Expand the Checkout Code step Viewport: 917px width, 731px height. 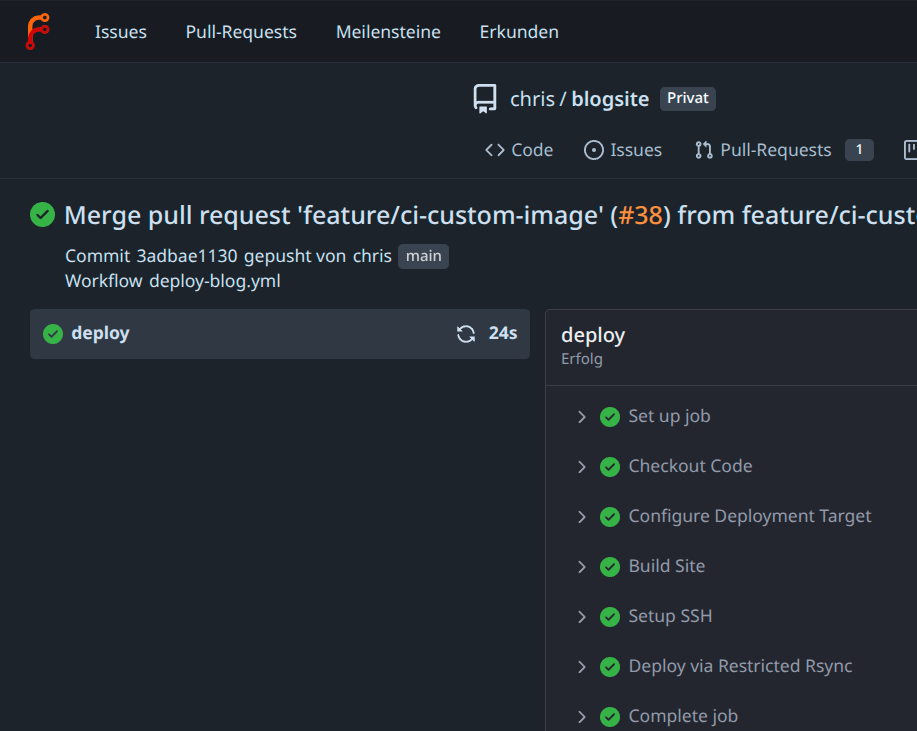pos(583,466)
